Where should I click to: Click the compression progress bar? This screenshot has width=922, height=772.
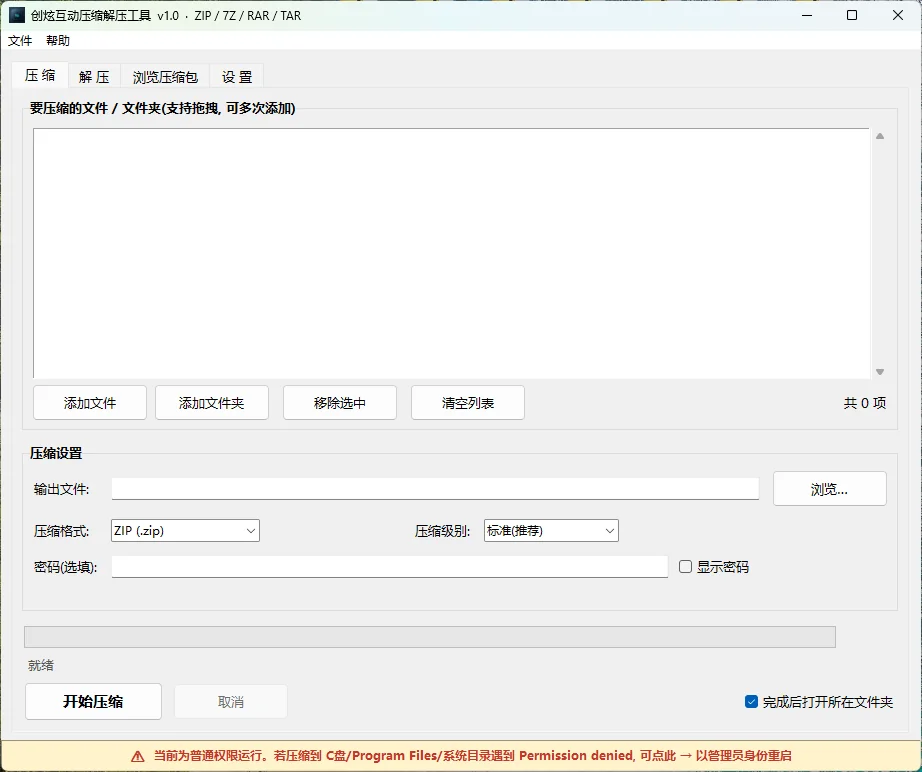pyautogui.click(x=430, y=637)
